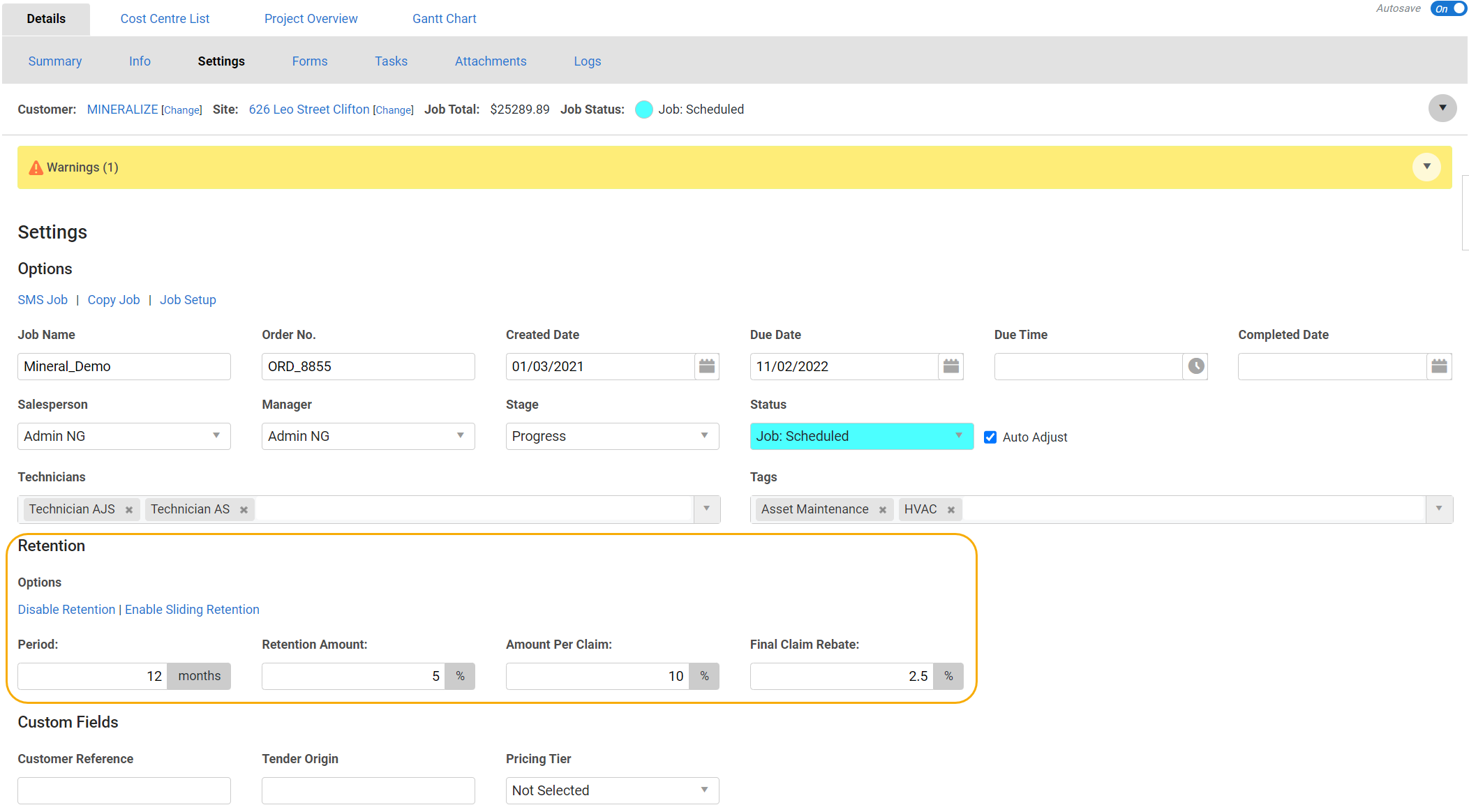Remove the Asset Maintenance tag
This screenshot has height=812, width=1469.
point(883,510)
